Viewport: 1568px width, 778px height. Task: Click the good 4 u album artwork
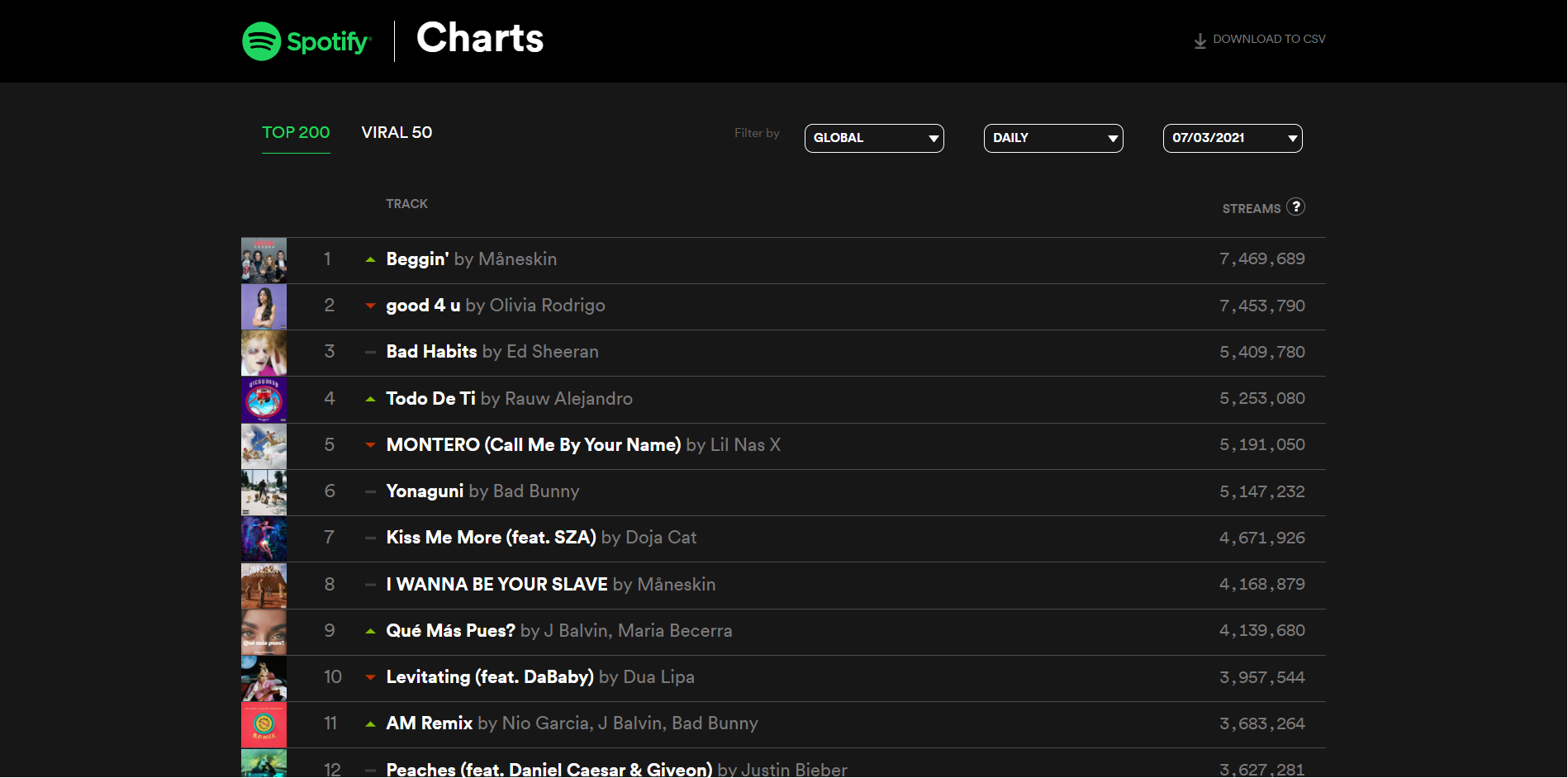tap(264, 306)
